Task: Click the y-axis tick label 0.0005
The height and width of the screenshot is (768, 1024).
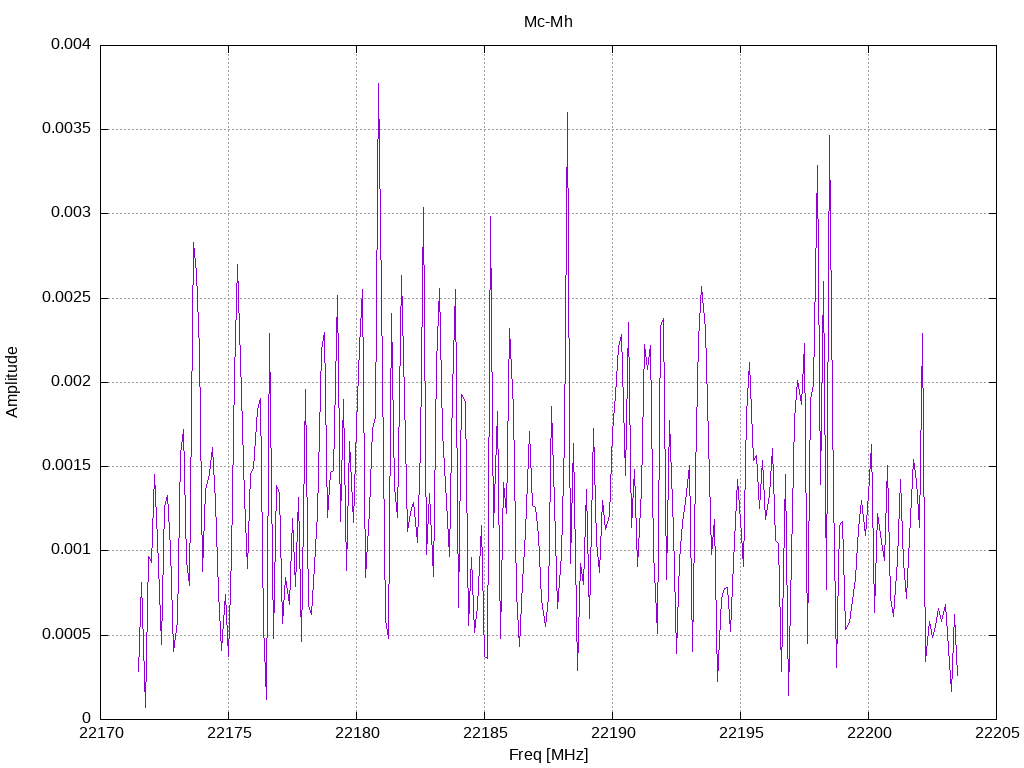Action: pos(66,634)
